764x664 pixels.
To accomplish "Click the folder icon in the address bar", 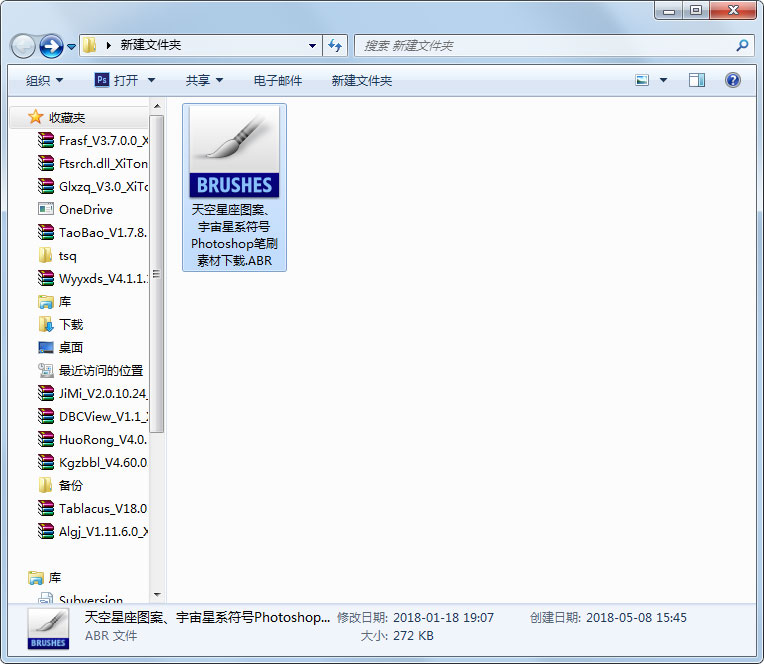I will [x=89, y=45].
